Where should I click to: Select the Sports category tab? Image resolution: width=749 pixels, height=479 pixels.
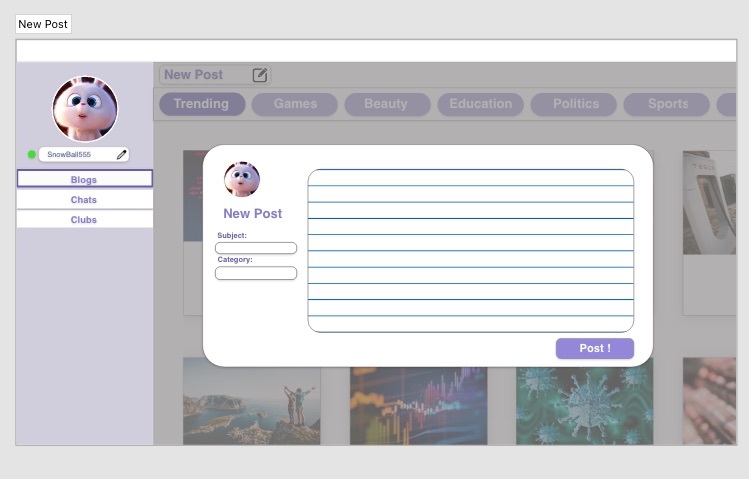[x=666, y=104]
